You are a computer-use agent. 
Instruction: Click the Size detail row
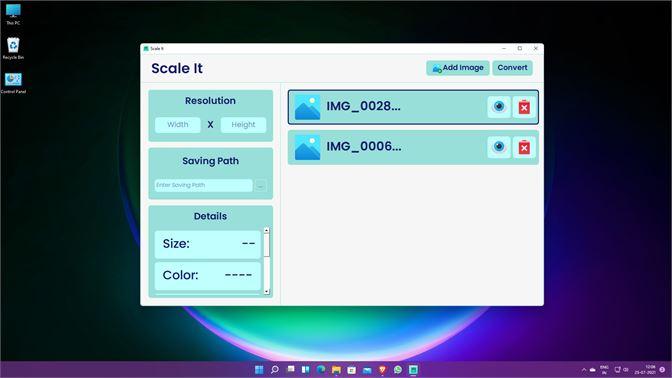pyautogui.click(x=207, y=244)
